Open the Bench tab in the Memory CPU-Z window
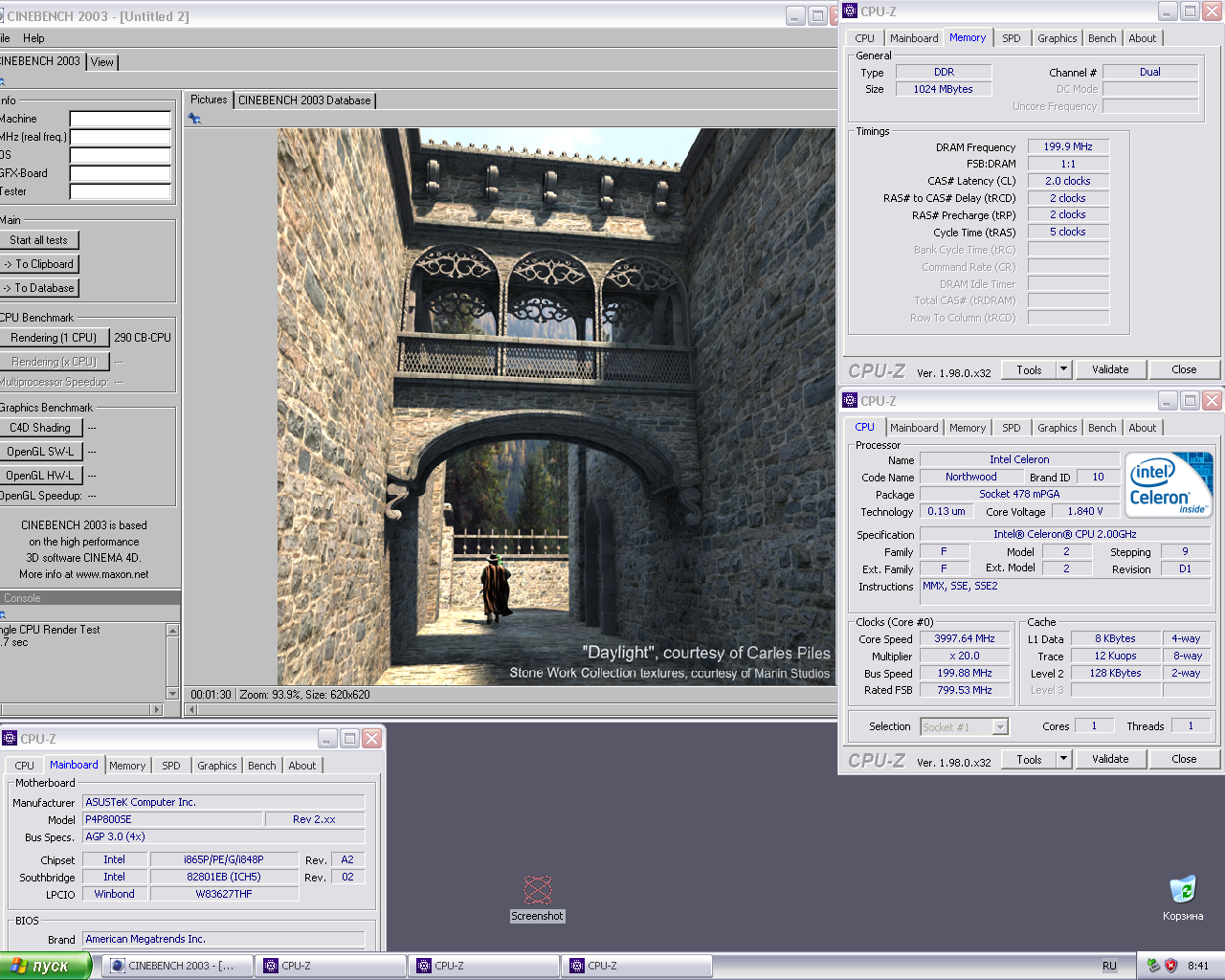The height and width of the screenshot is (980, 1225). (x=1102, y=38)
